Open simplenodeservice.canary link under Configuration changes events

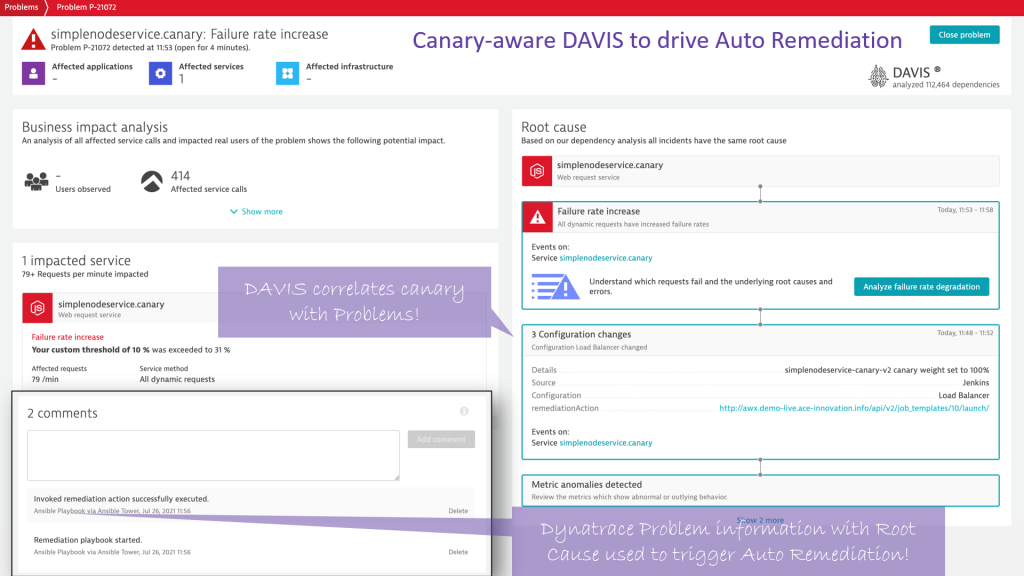(x=605, y=443)
